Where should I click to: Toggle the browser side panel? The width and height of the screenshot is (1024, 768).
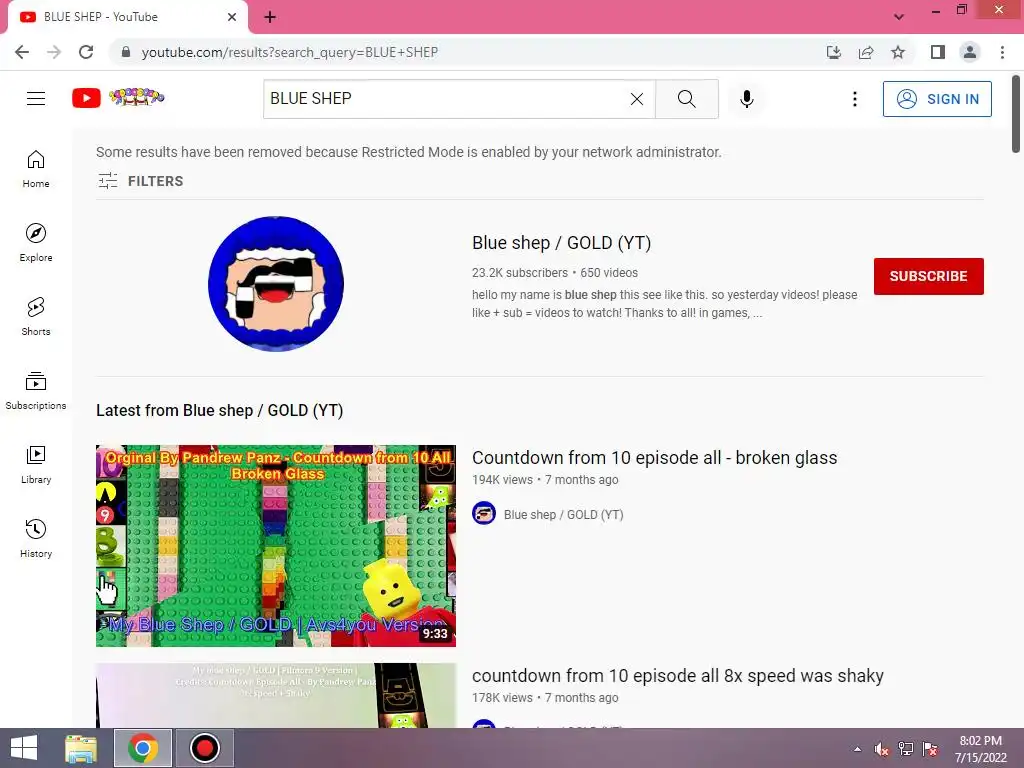point(938,52)
